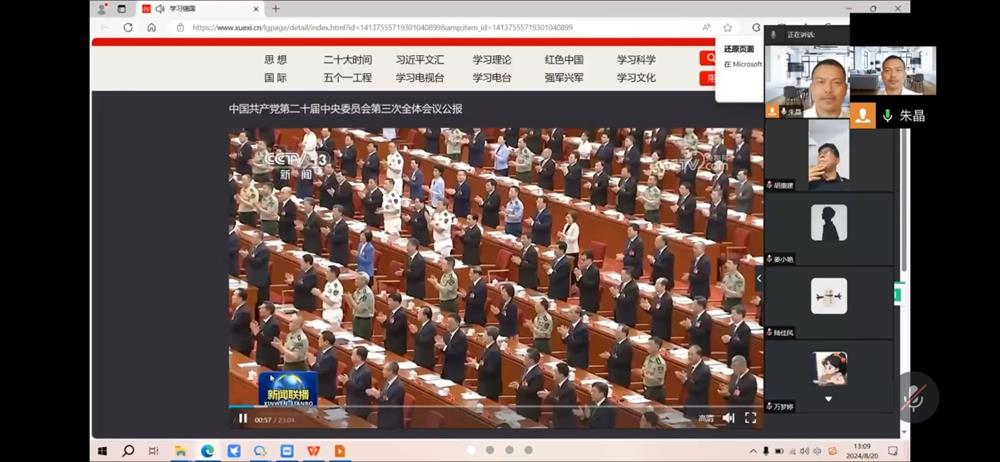Go to the browser home page
Screen dimensions: 1000x462
click(x=152, y=27)
